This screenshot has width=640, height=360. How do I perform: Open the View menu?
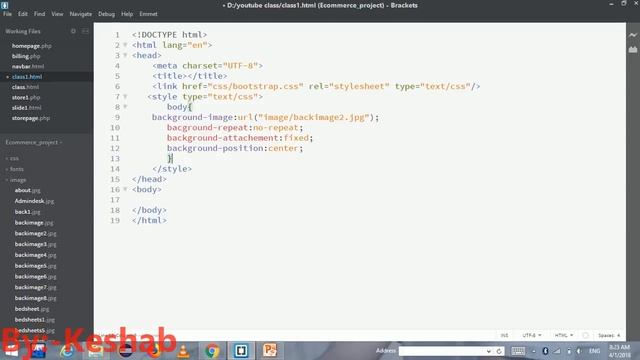click(57, 14)
